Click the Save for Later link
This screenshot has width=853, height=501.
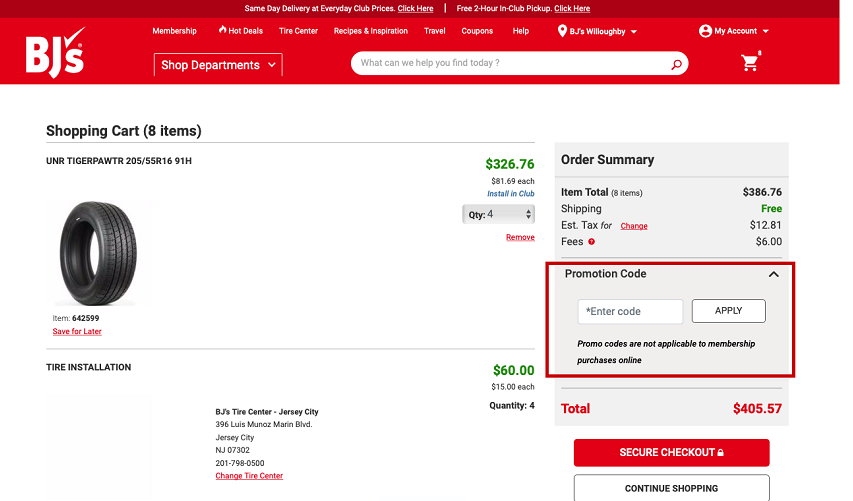point(77,331)
